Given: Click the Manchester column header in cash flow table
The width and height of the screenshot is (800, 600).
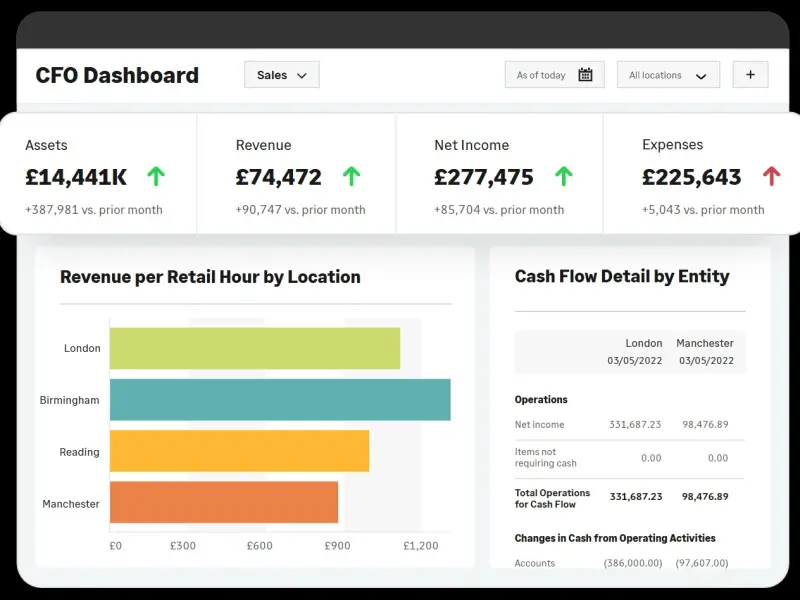Looking at the screenshot, I should pos(704,343).
